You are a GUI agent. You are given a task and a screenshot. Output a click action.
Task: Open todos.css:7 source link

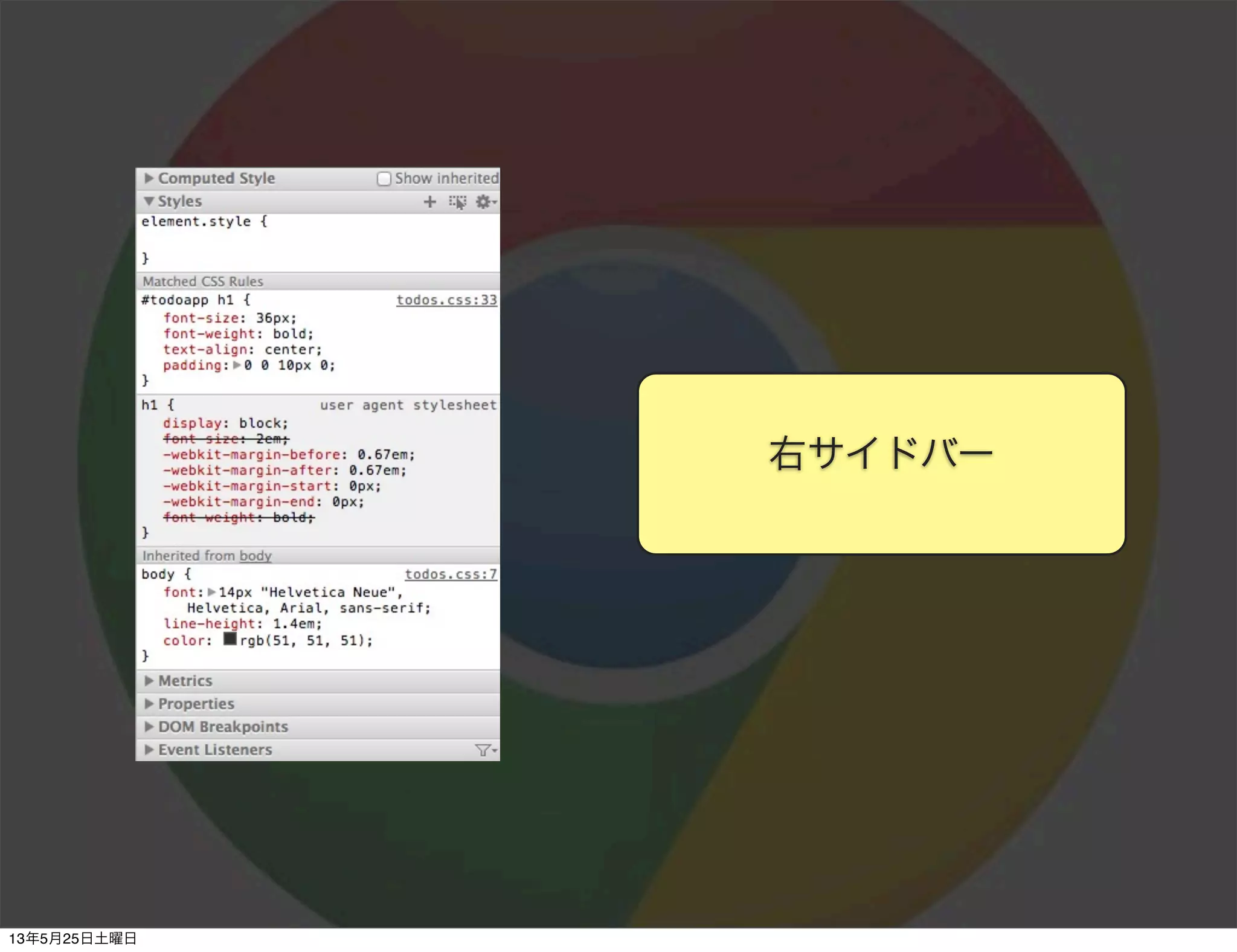451,574
